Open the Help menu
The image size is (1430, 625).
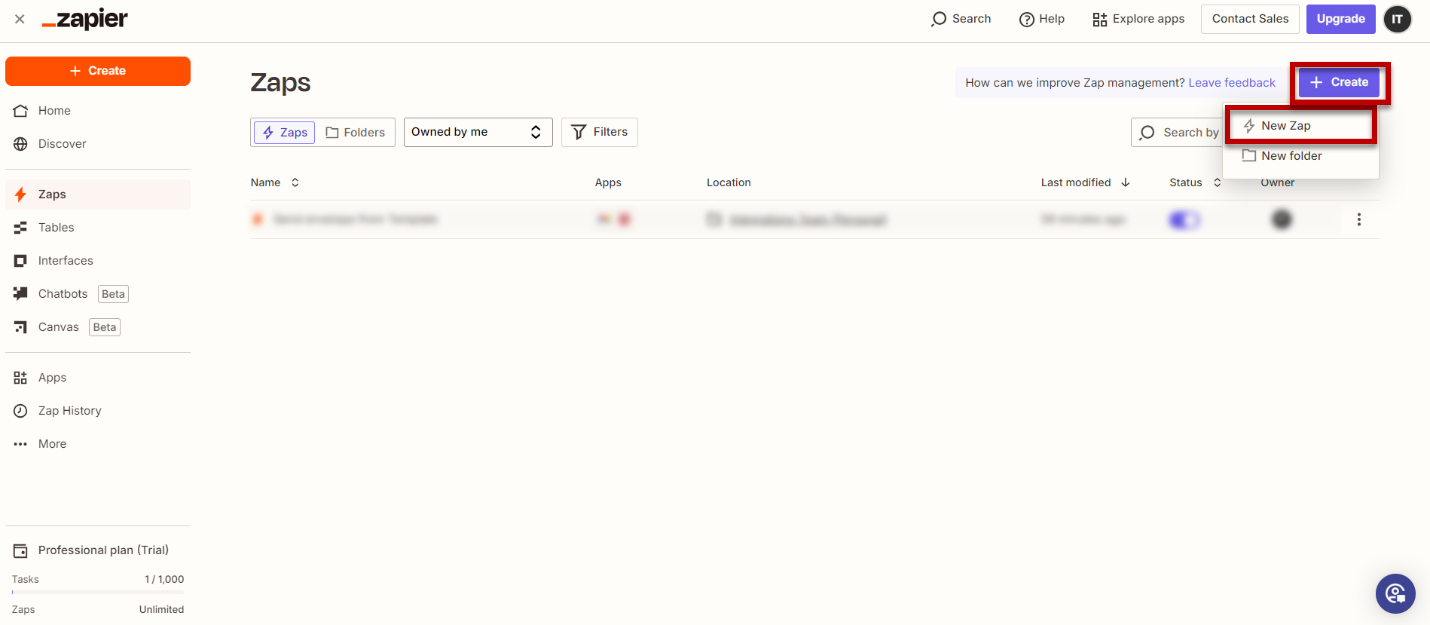pyautogui.click(x=1042, y=19)
